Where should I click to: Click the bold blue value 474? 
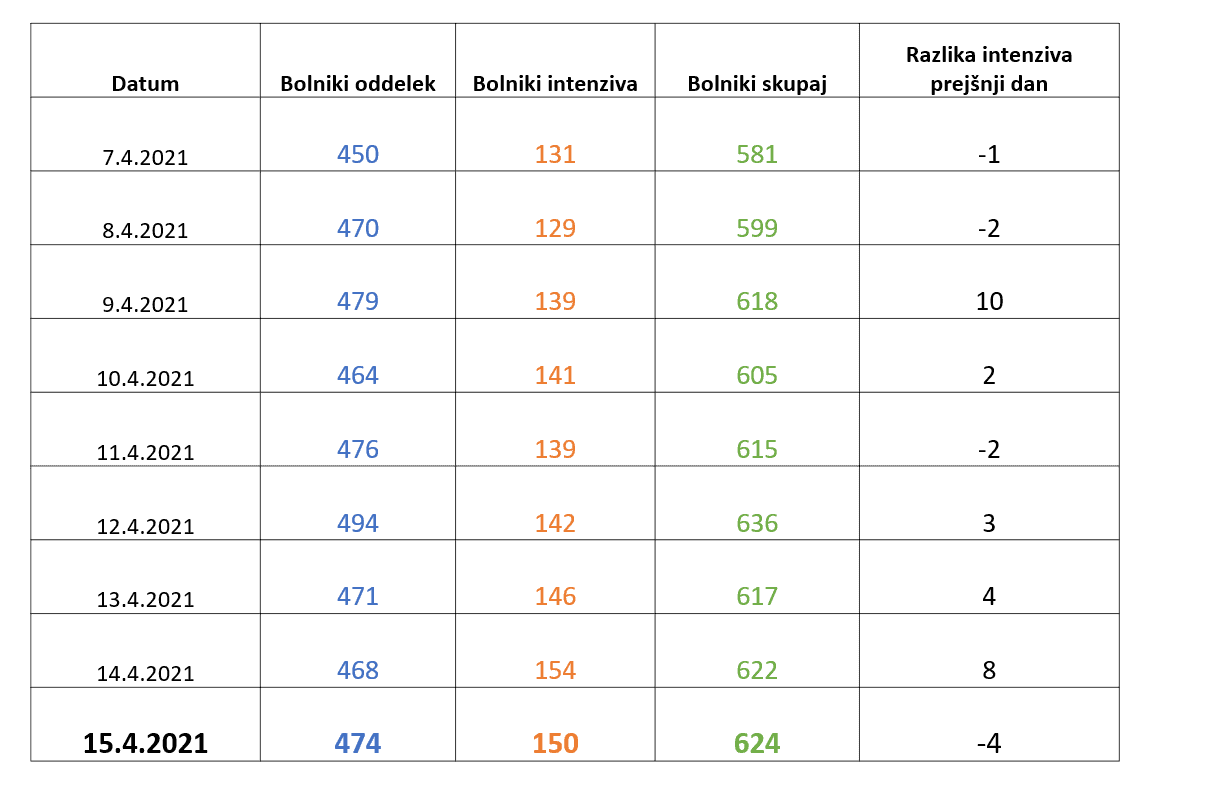[358, 744]
